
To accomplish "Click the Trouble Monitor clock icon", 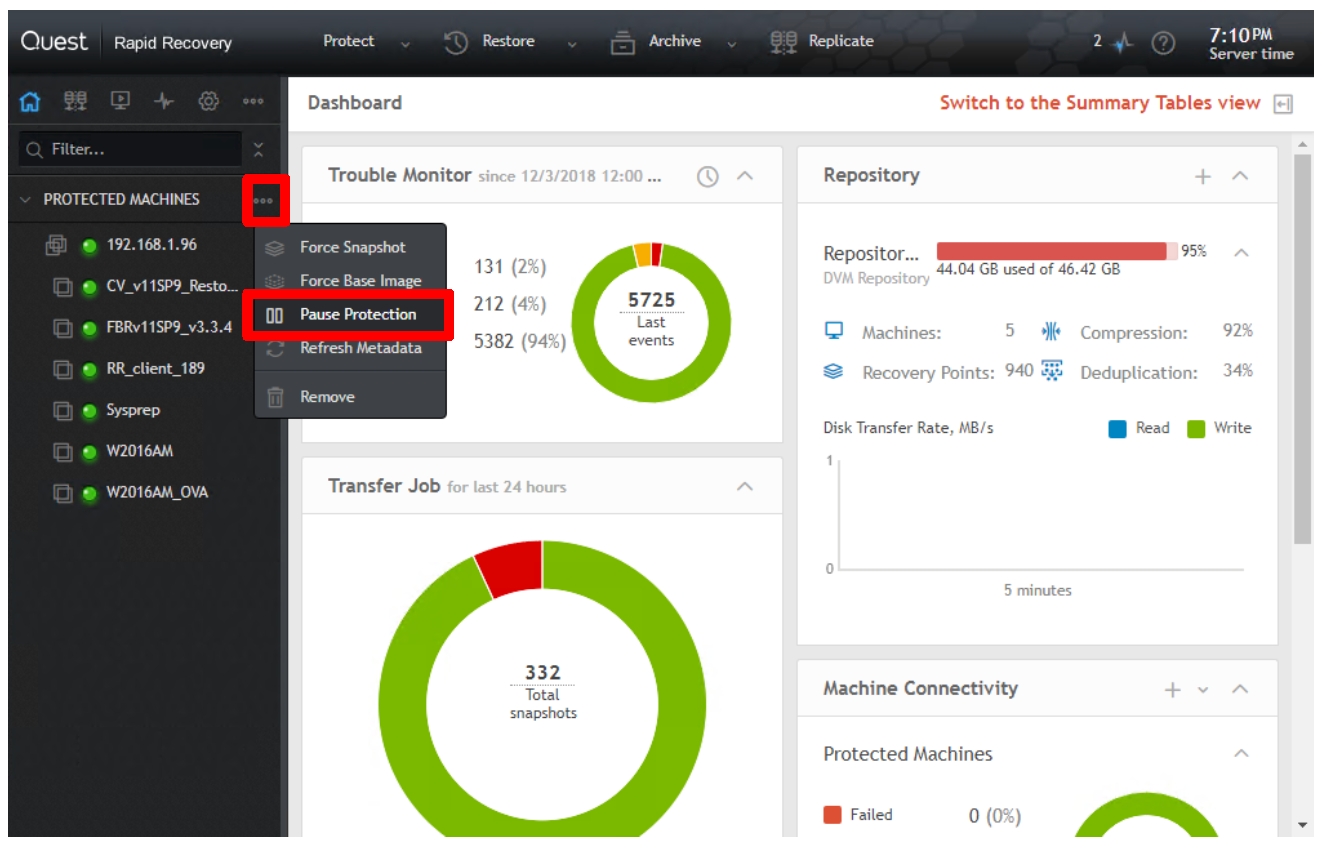I will click(708, 177).
